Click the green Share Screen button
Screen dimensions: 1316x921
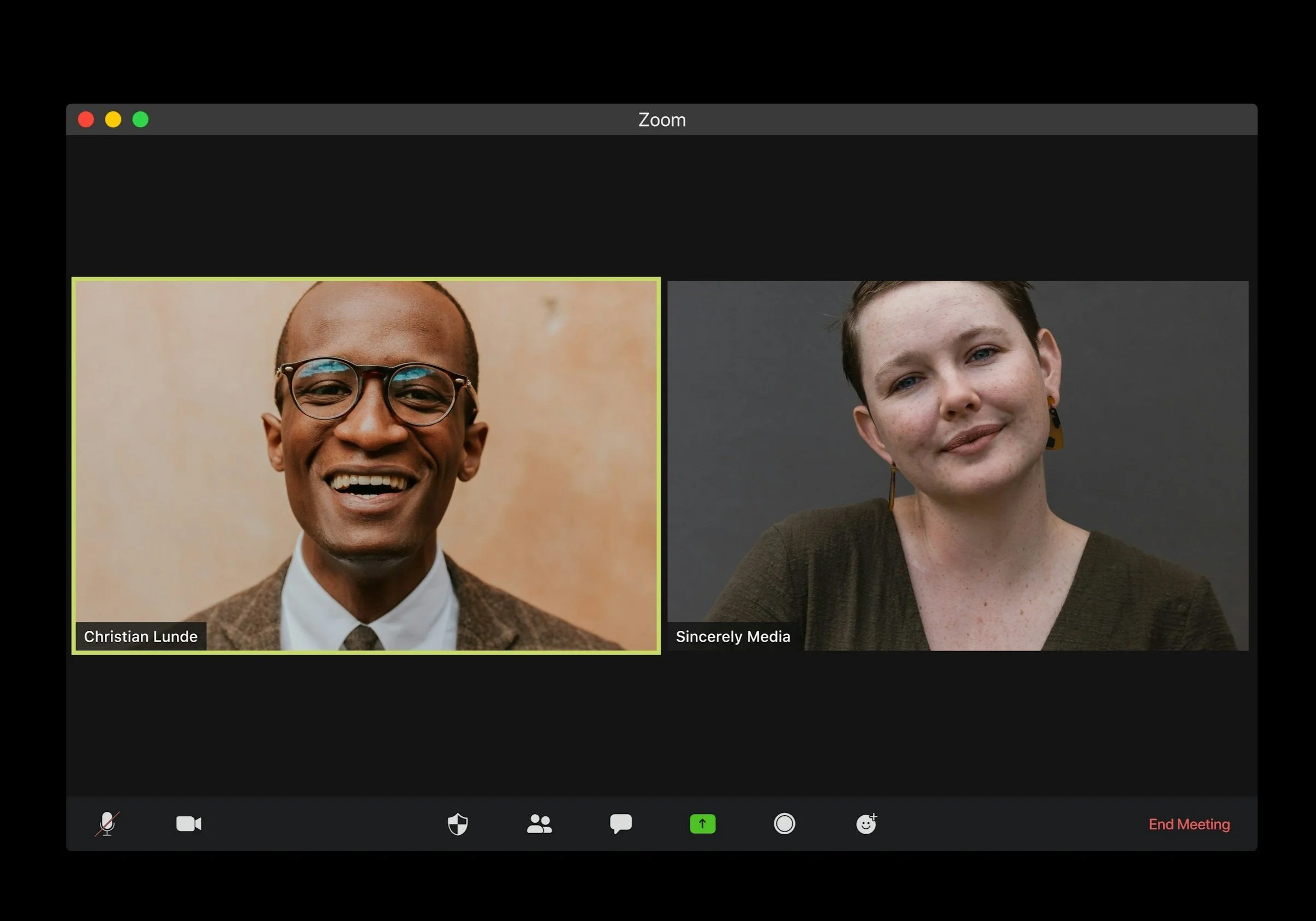(702, 824)
